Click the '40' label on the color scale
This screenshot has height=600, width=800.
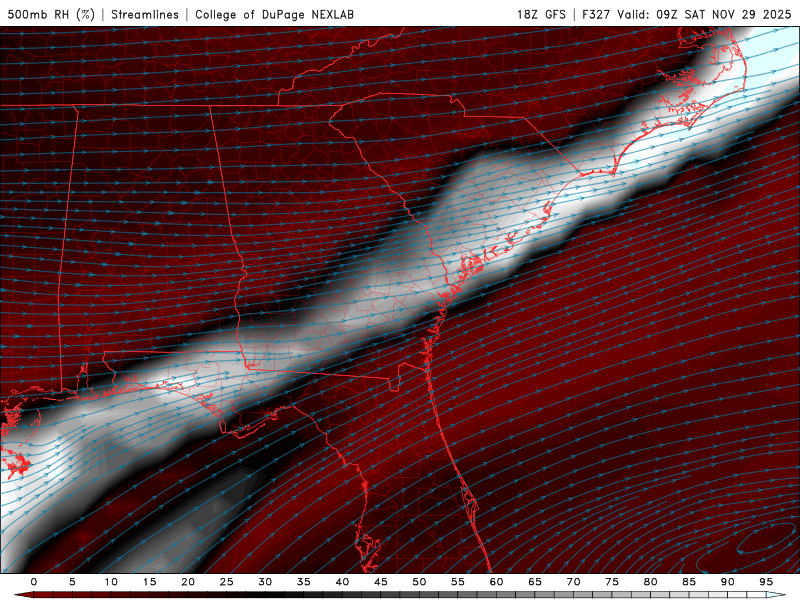click(342, 582)
